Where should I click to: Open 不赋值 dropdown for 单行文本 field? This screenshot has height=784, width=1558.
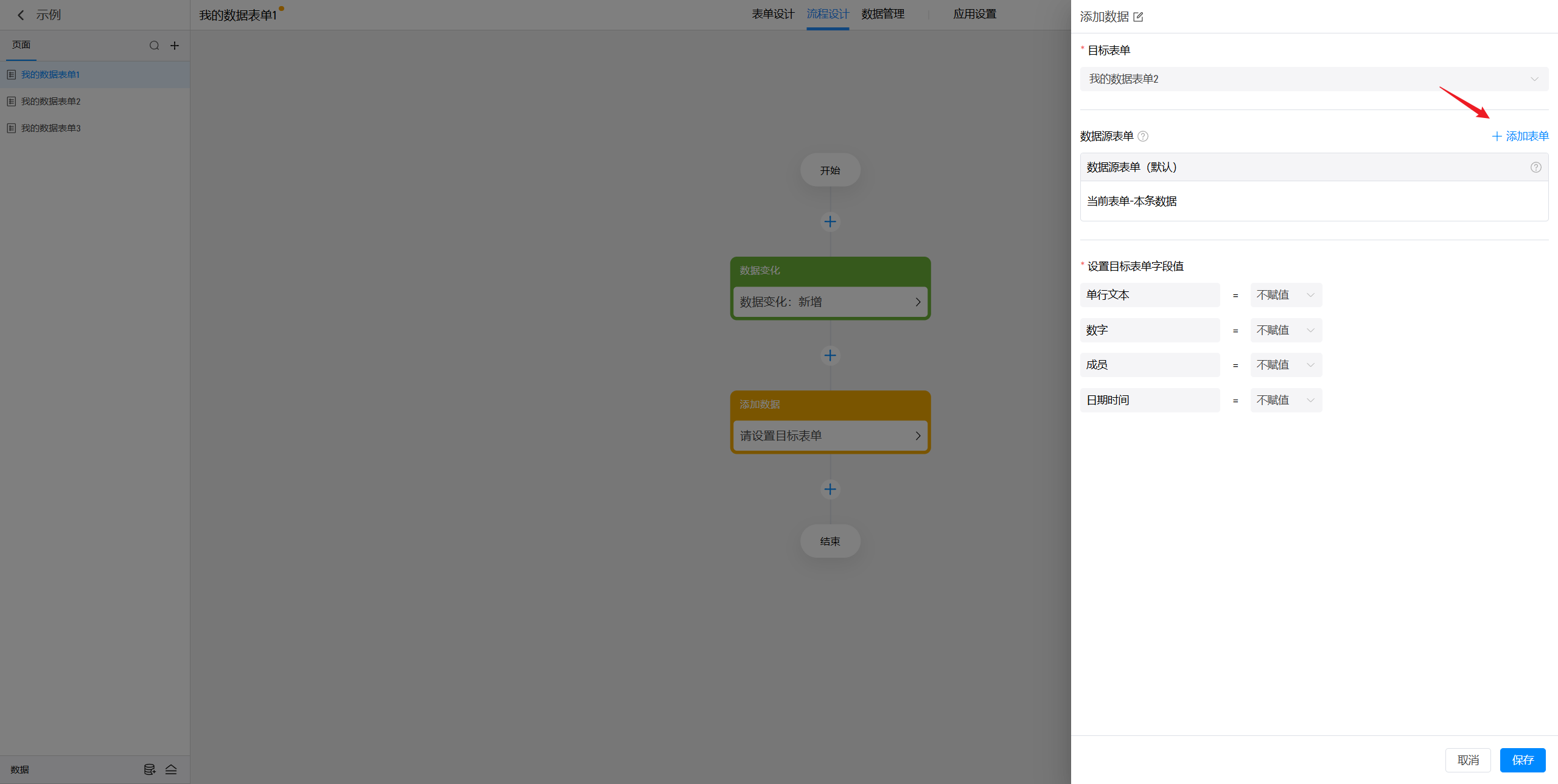coord(1285,295)
